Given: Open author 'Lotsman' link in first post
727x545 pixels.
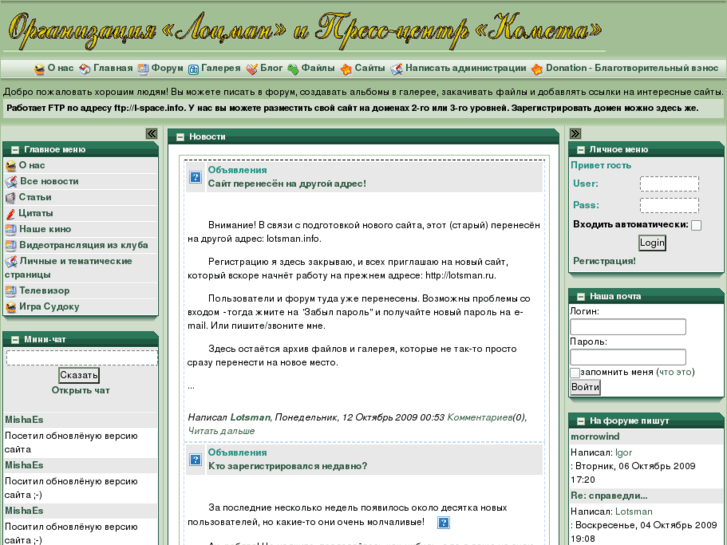Looking at the screenshot, I should [x=250, y=417].
